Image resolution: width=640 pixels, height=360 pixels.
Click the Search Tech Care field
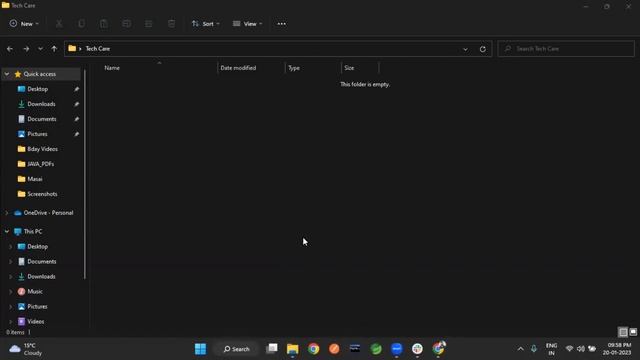[566, 49]
